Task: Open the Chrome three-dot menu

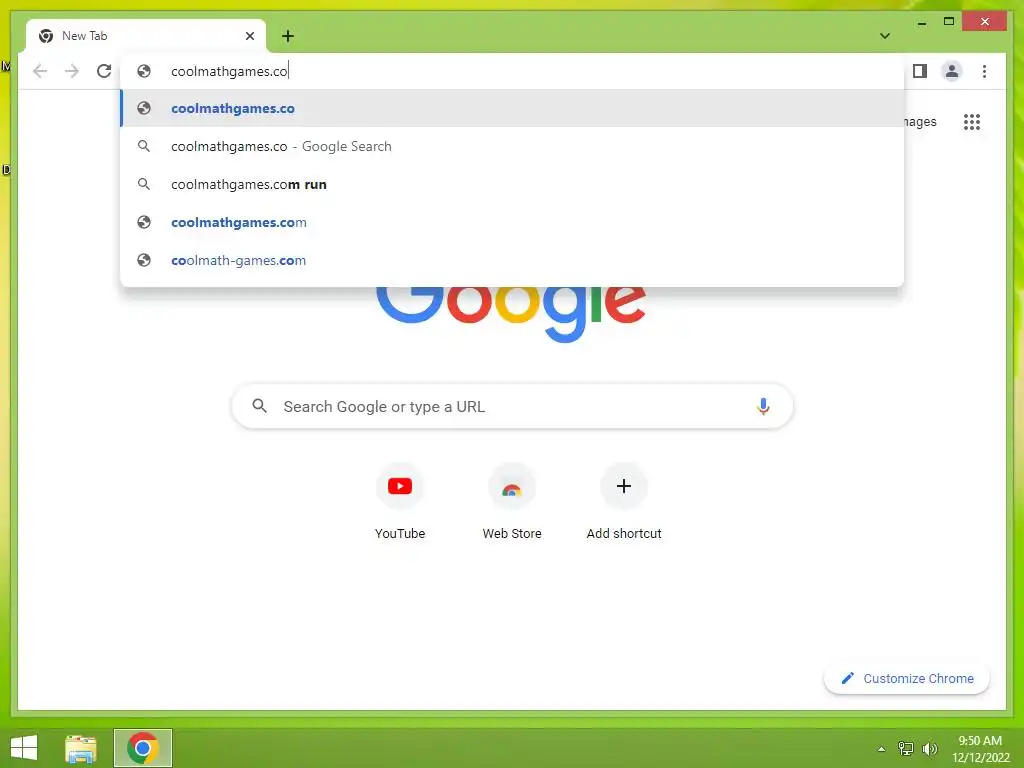Action: point(984,71)
